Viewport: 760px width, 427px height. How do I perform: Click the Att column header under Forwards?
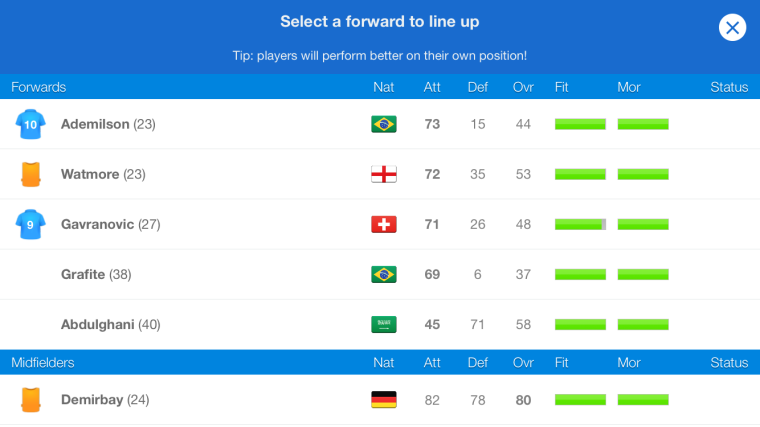pos(432,87)
